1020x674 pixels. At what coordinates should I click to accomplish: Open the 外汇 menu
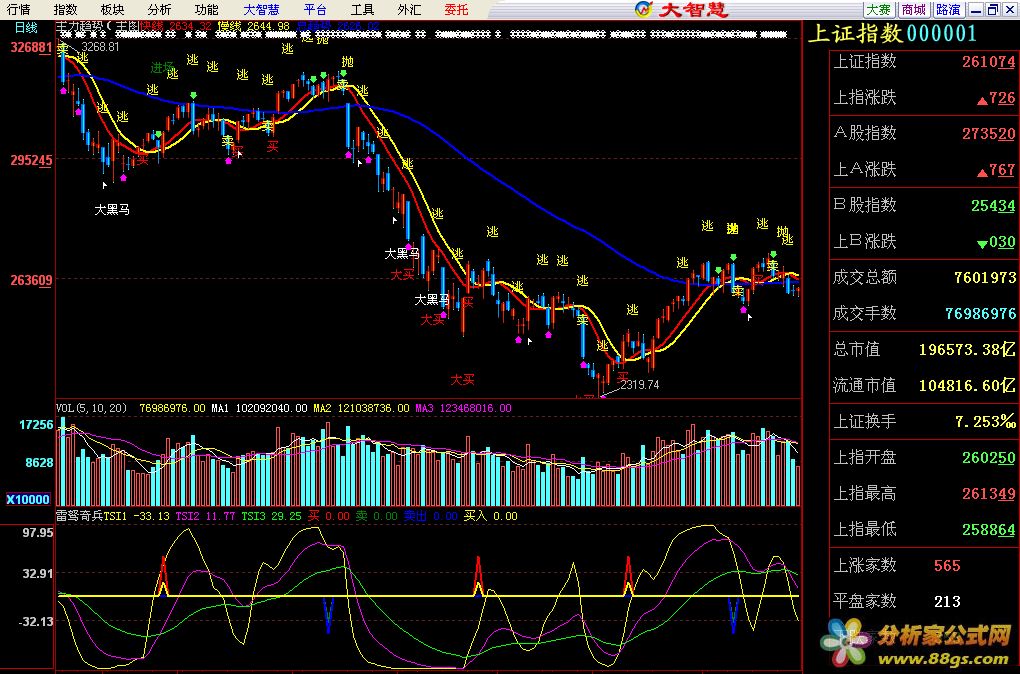409,10
